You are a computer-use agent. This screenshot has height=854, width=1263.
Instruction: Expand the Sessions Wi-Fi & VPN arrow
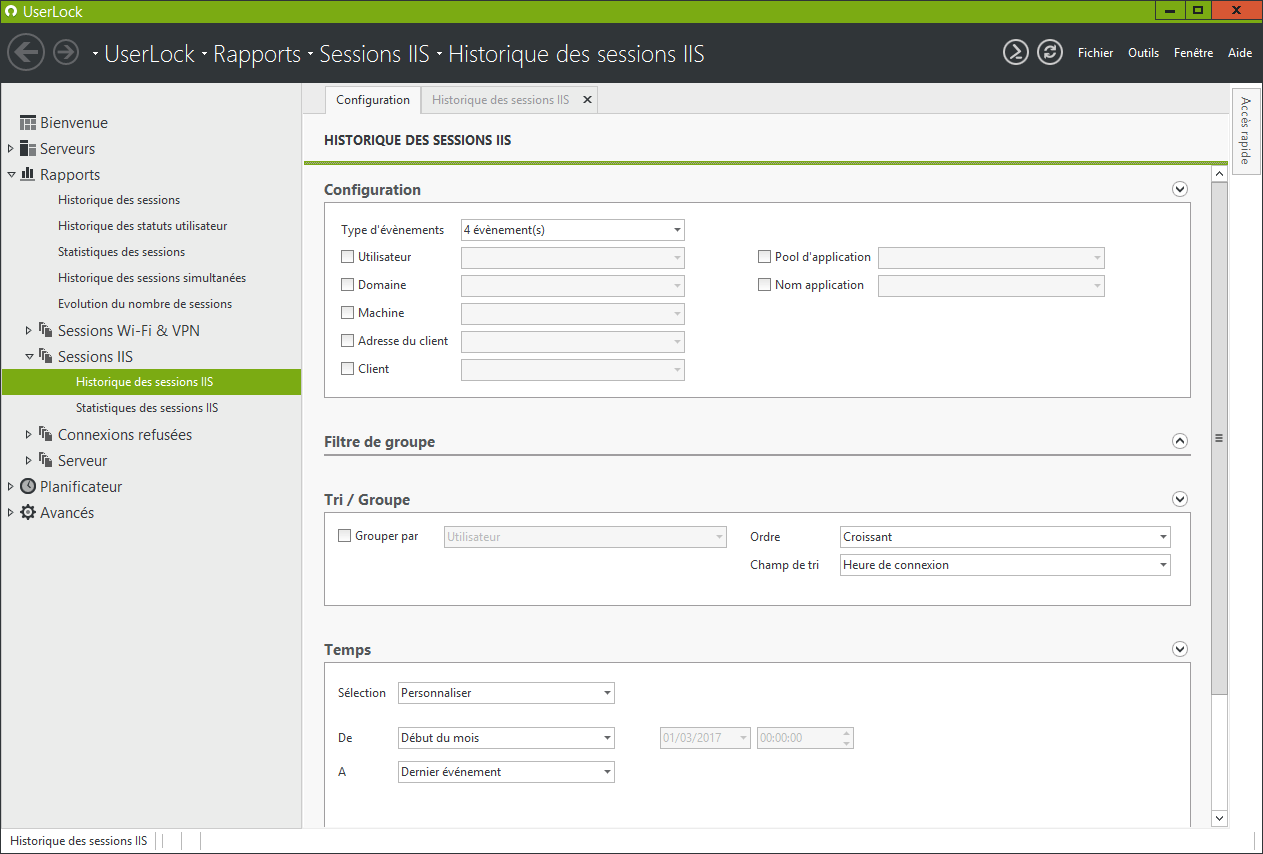coord(29,331)
